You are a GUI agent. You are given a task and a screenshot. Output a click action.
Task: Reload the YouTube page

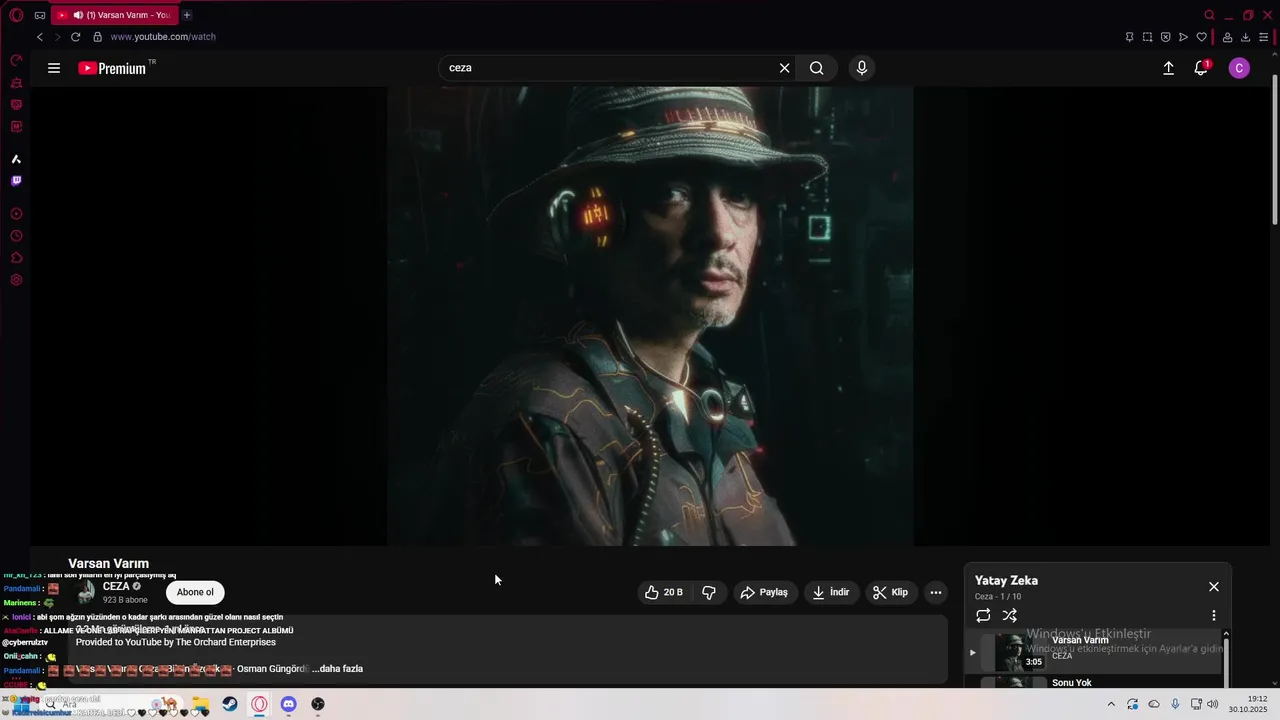[75, 37]
